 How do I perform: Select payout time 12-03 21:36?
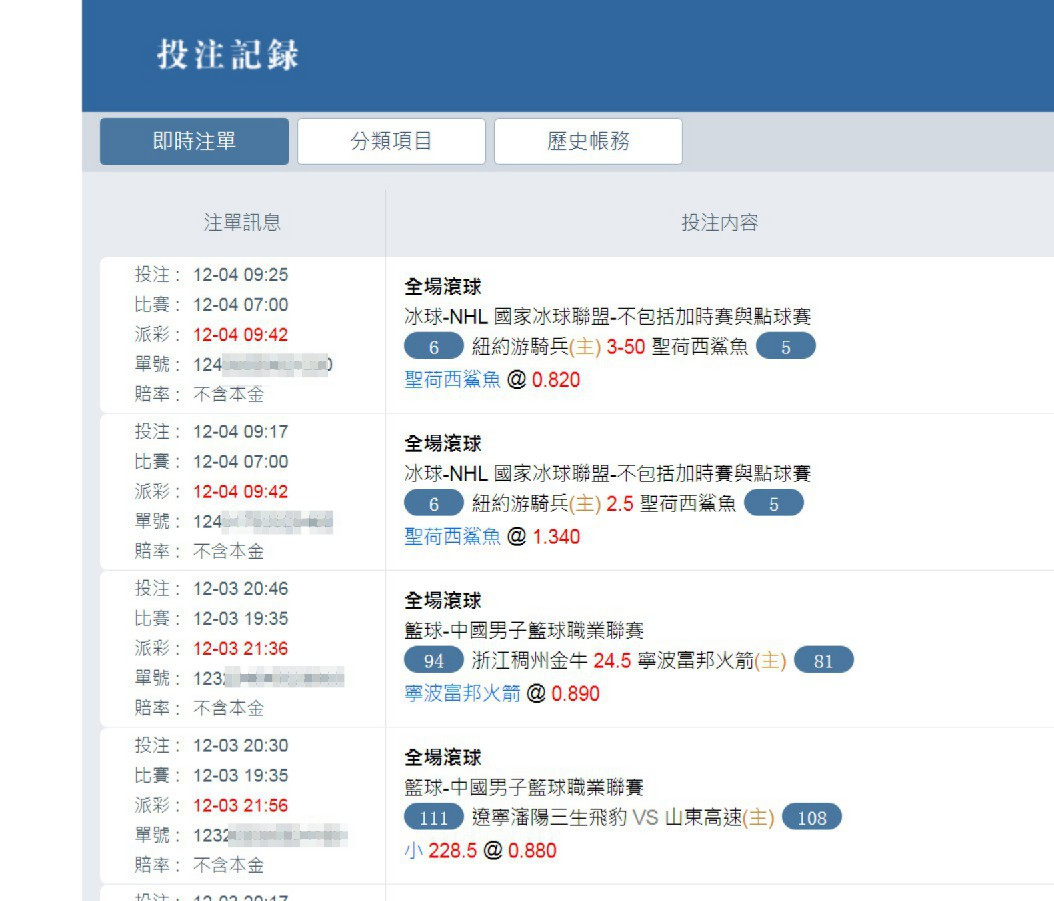coord(241,649)
